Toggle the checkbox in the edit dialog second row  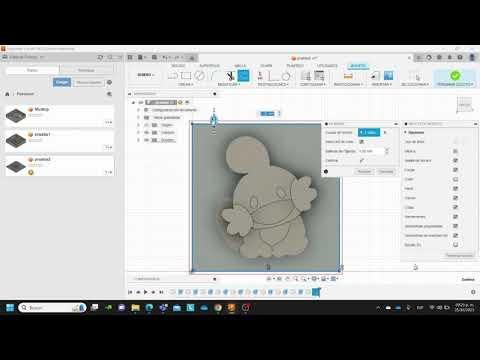(361, 142)
